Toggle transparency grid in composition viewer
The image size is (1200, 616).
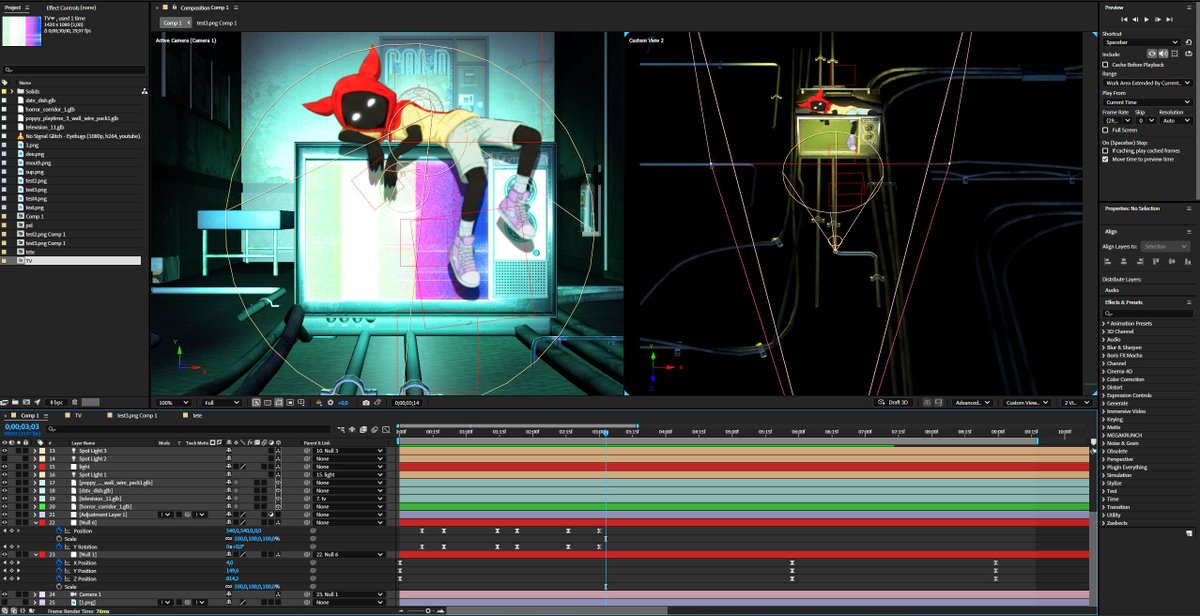point(267,402)
